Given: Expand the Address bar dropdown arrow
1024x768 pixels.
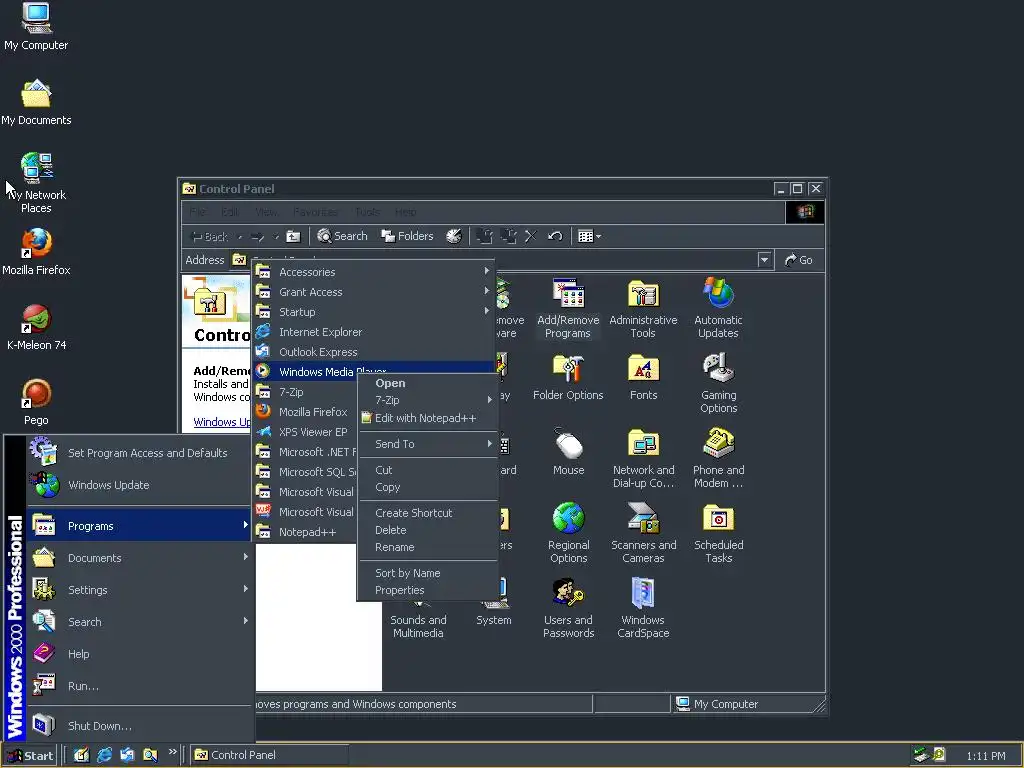Looking at the screenshot, I should (764, 260).
